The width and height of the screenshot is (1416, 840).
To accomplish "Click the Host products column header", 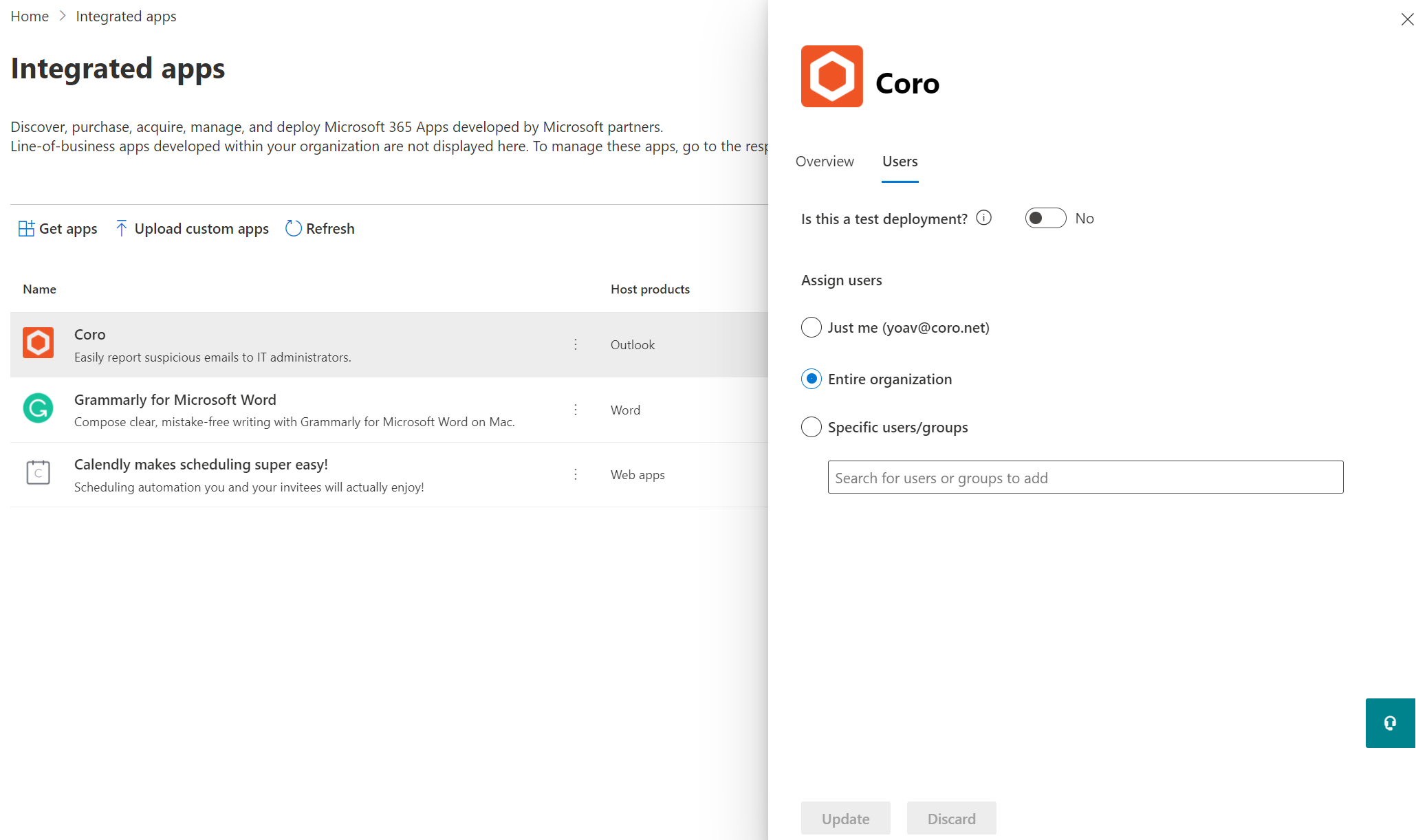I will [x=650, y=289].
